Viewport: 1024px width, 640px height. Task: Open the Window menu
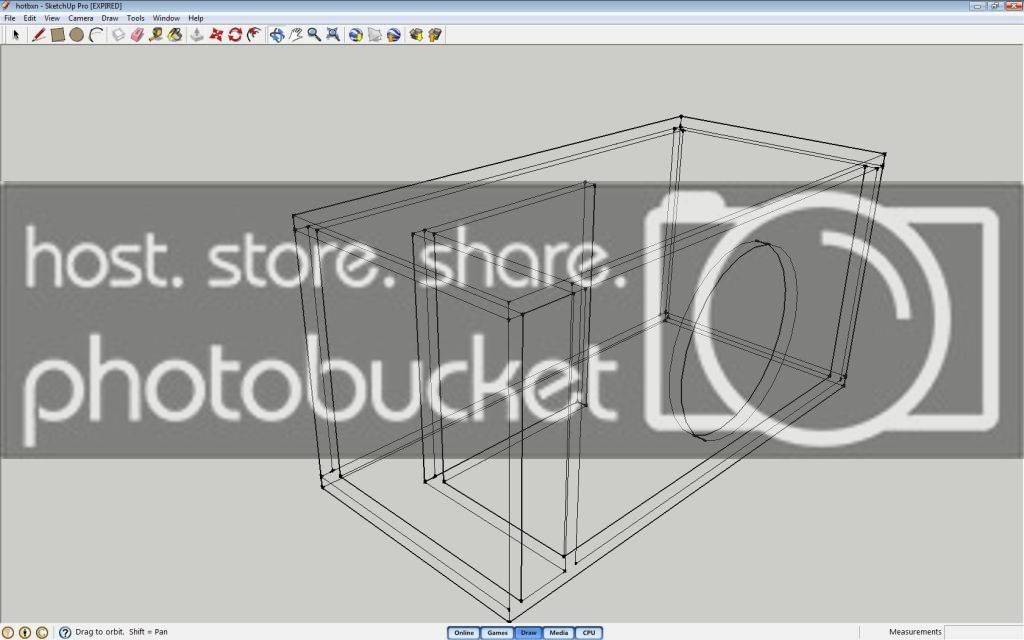click(166, 18)
